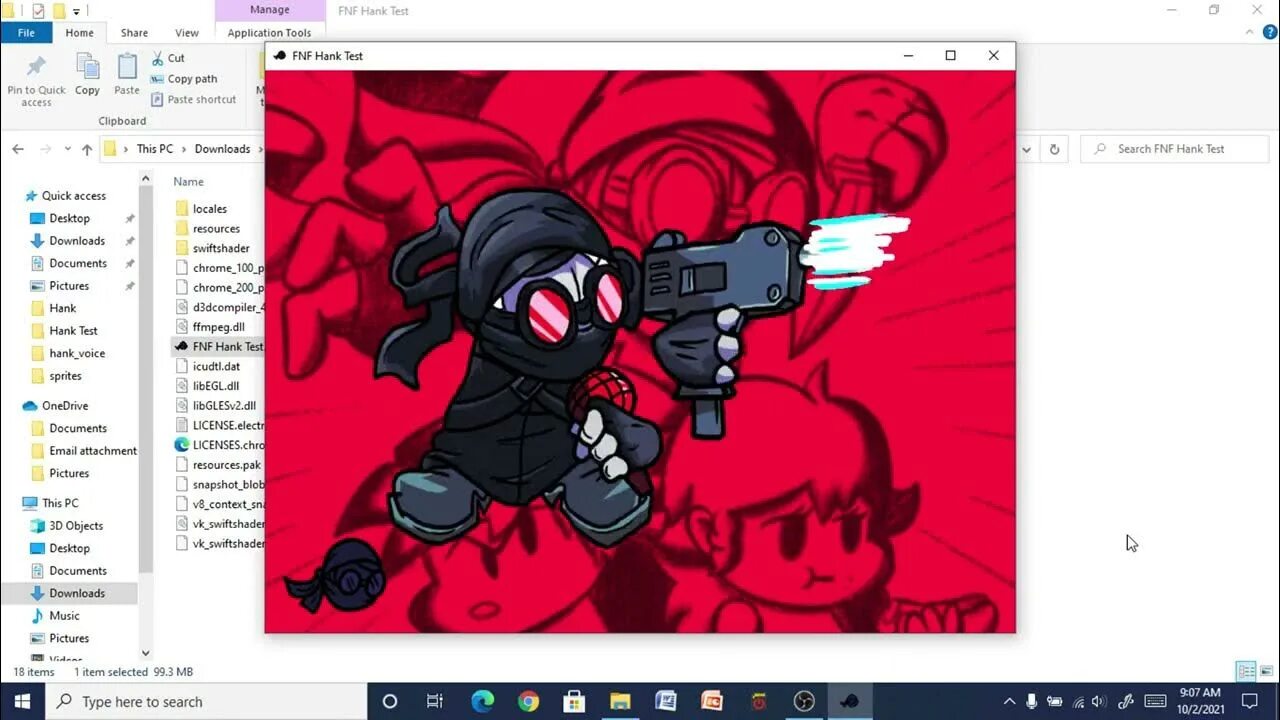Open Task View from taskbar
1280x720 pixels.
pos(435,701)
